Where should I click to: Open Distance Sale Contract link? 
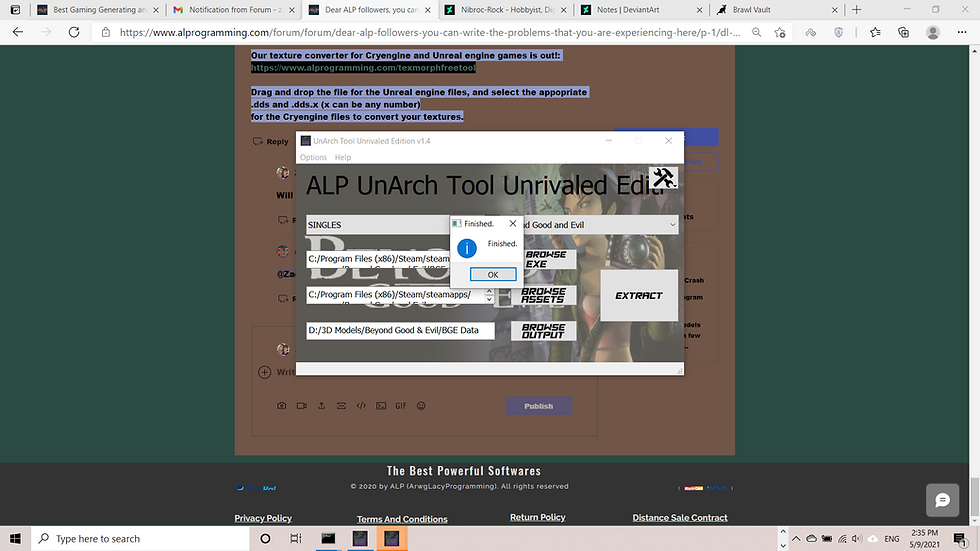680,518
